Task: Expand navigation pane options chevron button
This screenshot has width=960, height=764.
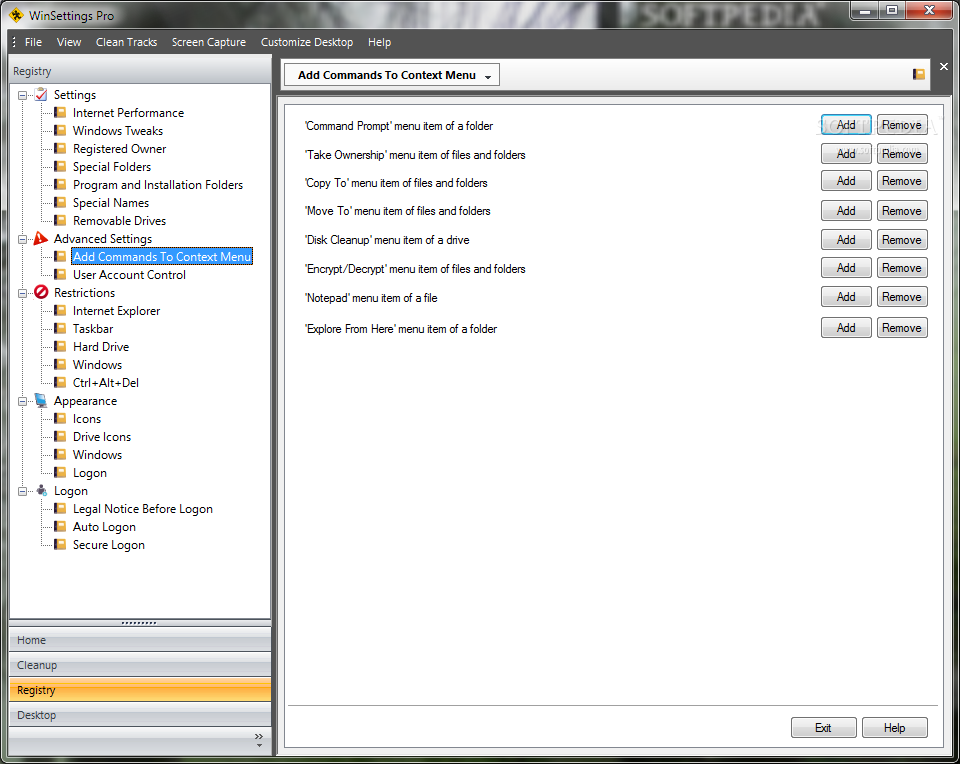Action: tap(259, 740)
